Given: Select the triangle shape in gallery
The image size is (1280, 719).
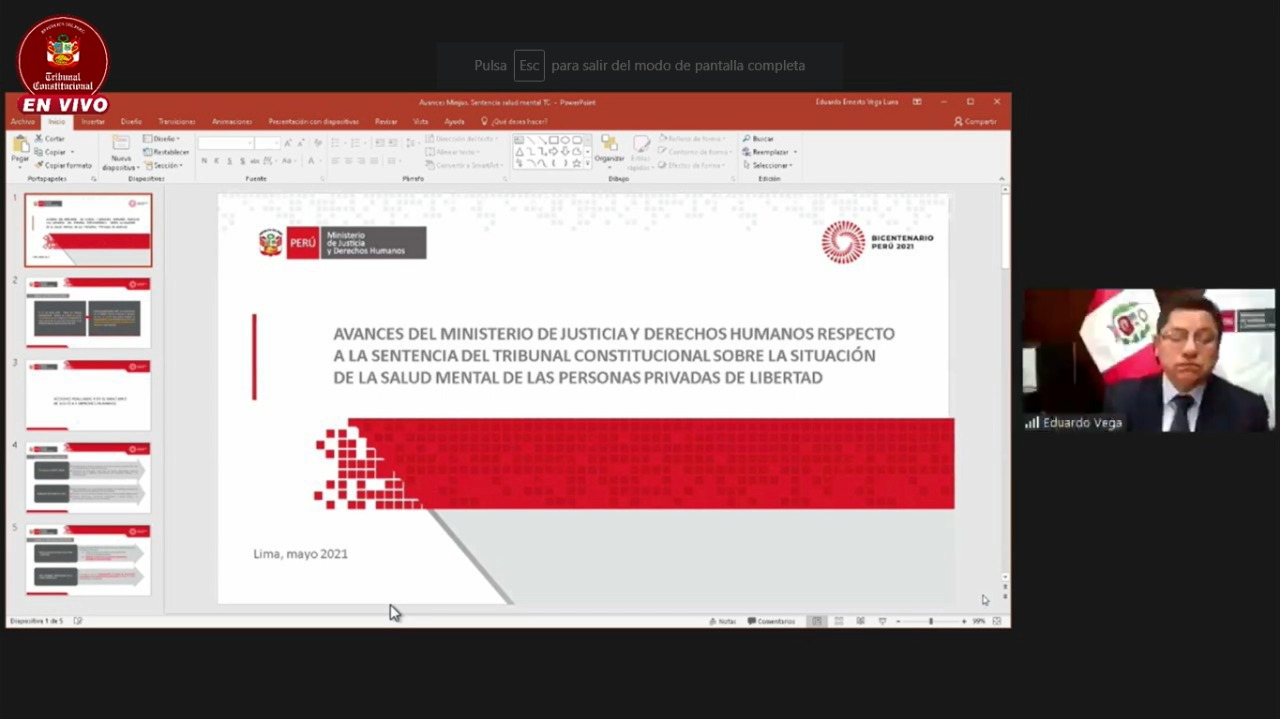Looking at the screenshot, I should (x=519, y=151).
